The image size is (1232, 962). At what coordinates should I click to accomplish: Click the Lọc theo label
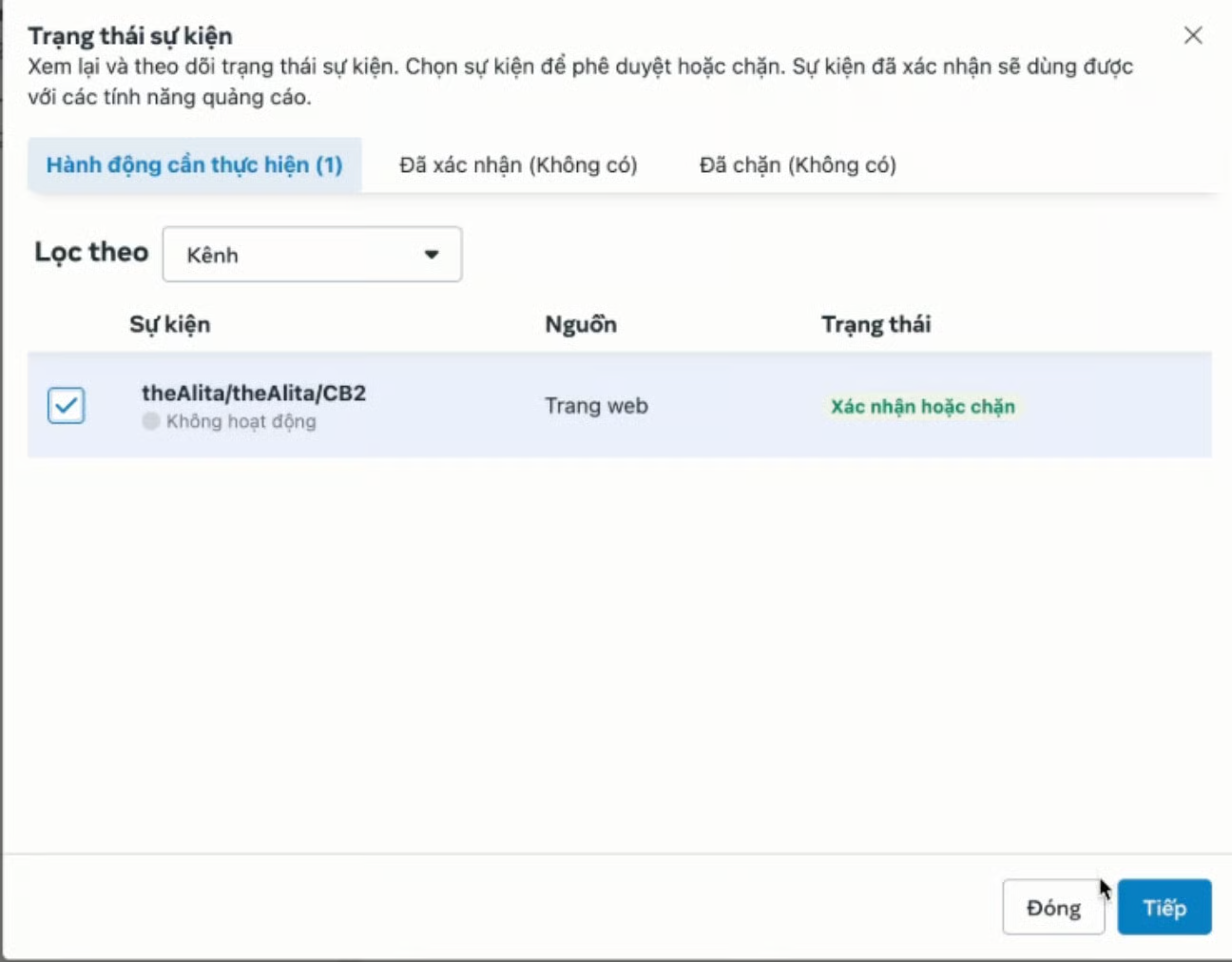[x=91, y=252]
